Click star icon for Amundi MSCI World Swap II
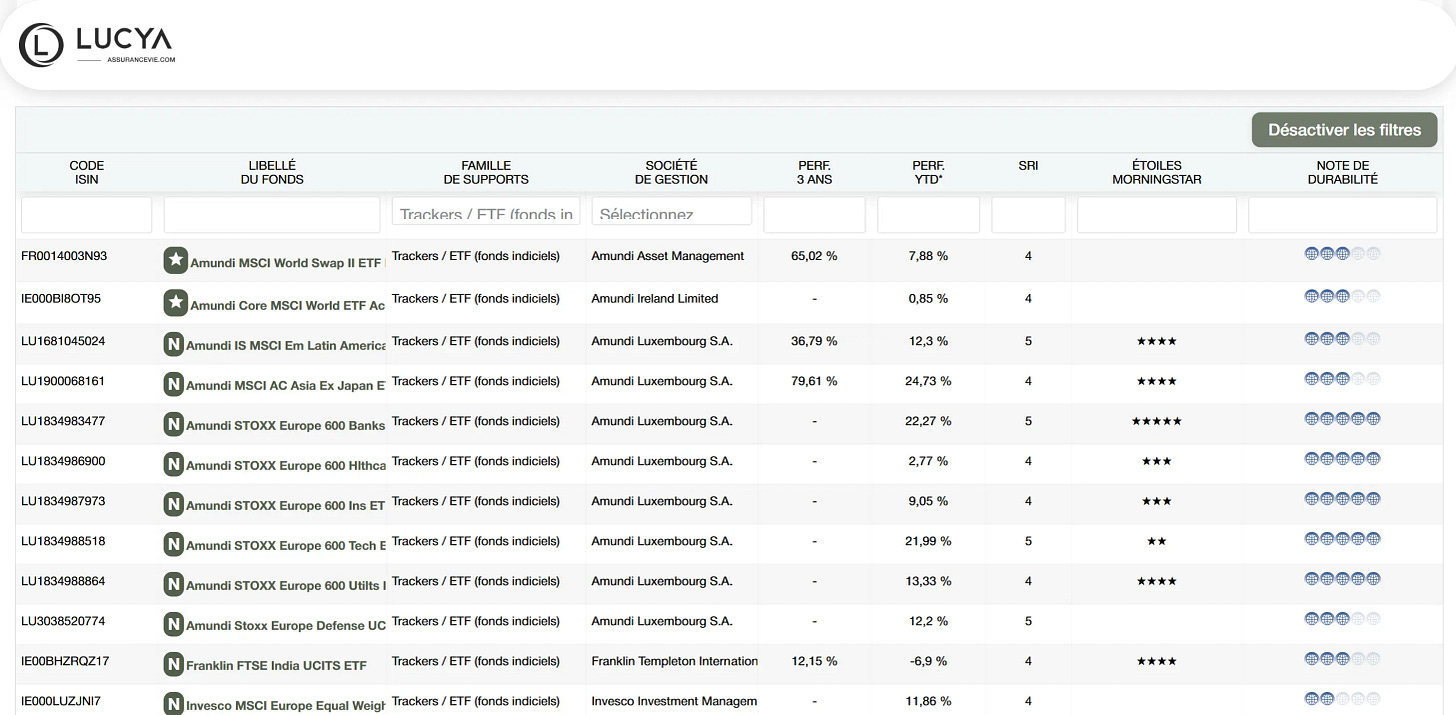 175,261
